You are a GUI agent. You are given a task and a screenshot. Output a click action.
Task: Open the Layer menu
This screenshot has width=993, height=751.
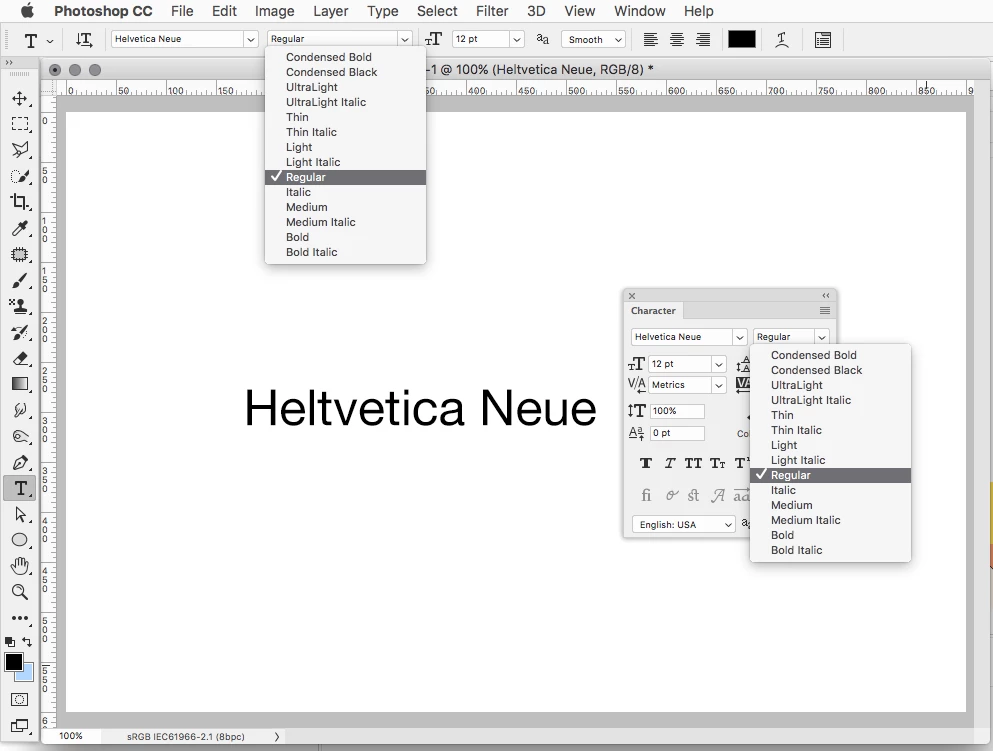point(331,11)
